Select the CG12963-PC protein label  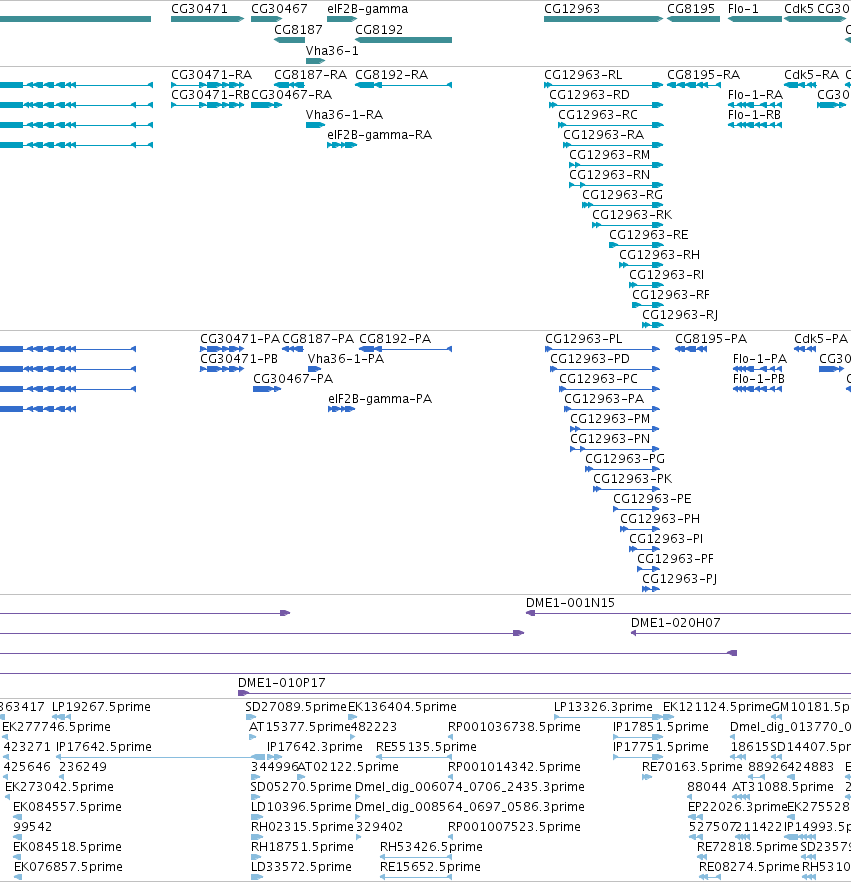[598, 379]
